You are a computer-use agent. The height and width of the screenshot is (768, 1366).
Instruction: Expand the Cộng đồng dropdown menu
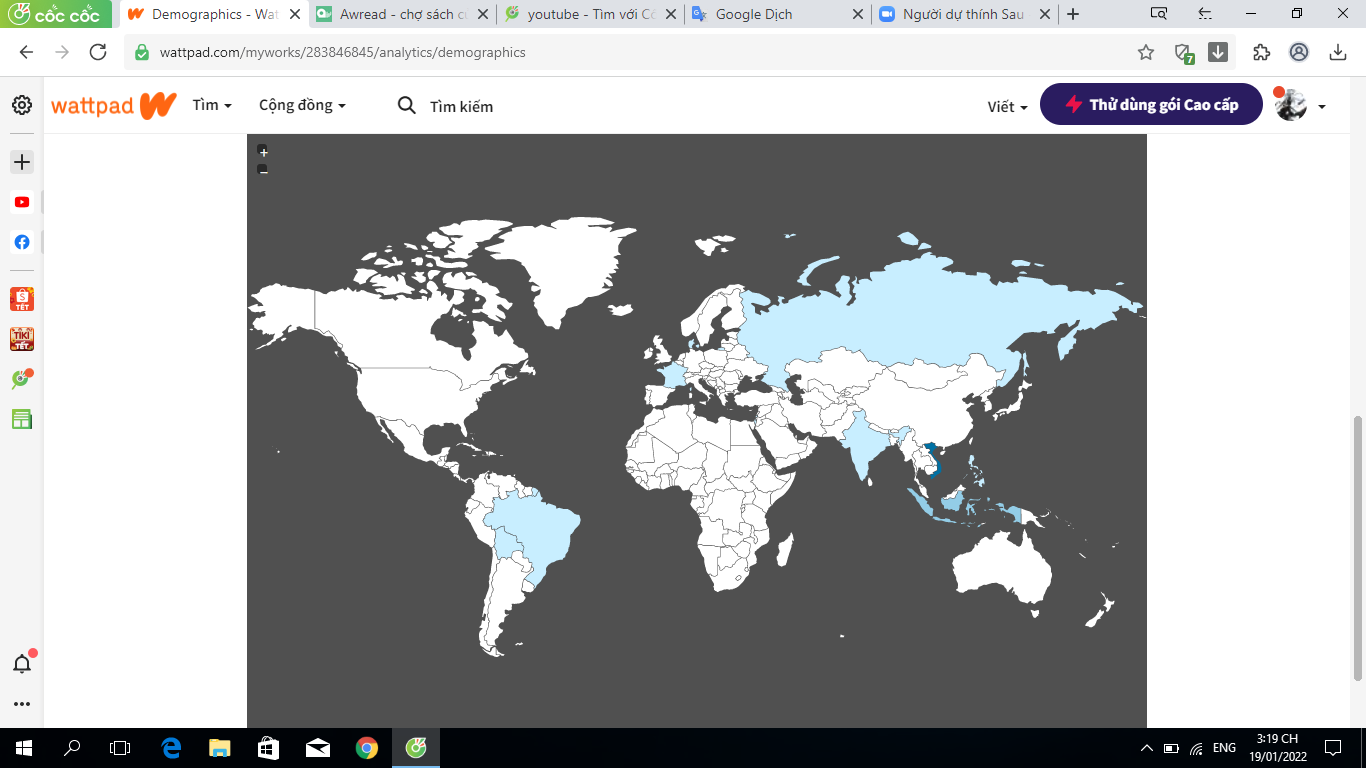(x=302, y=105)
